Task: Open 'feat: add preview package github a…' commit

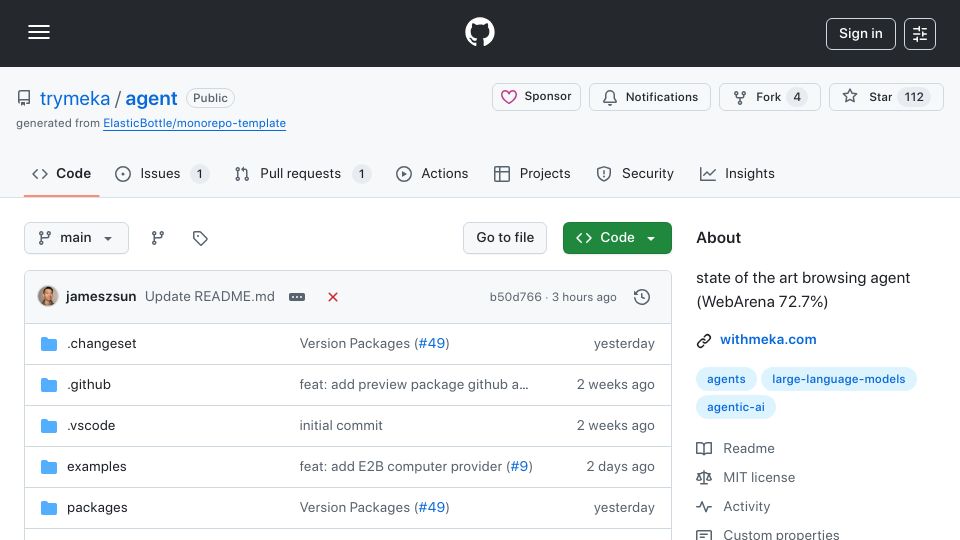Action: click(414, 384)
